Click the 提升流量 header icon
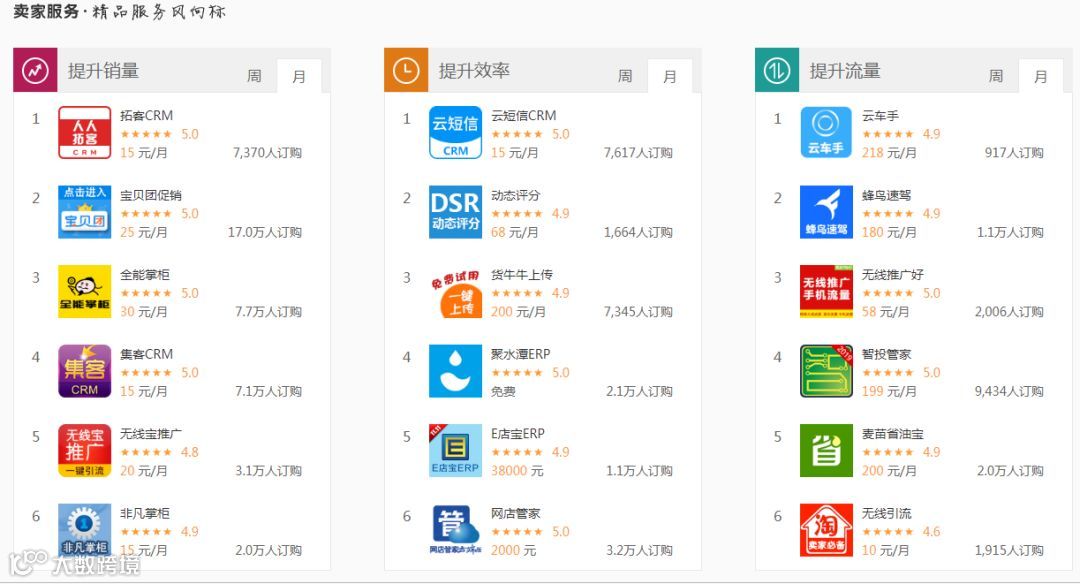 [x=777, y=70]
